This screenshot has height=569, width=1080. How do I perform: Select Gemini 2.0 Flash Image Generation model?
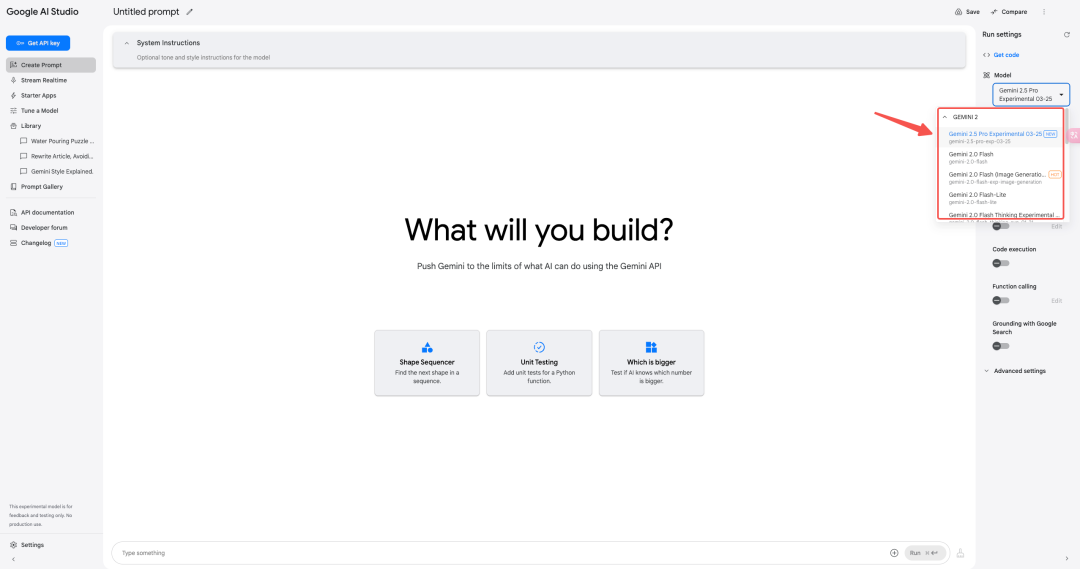click(x=1002, y=178)
